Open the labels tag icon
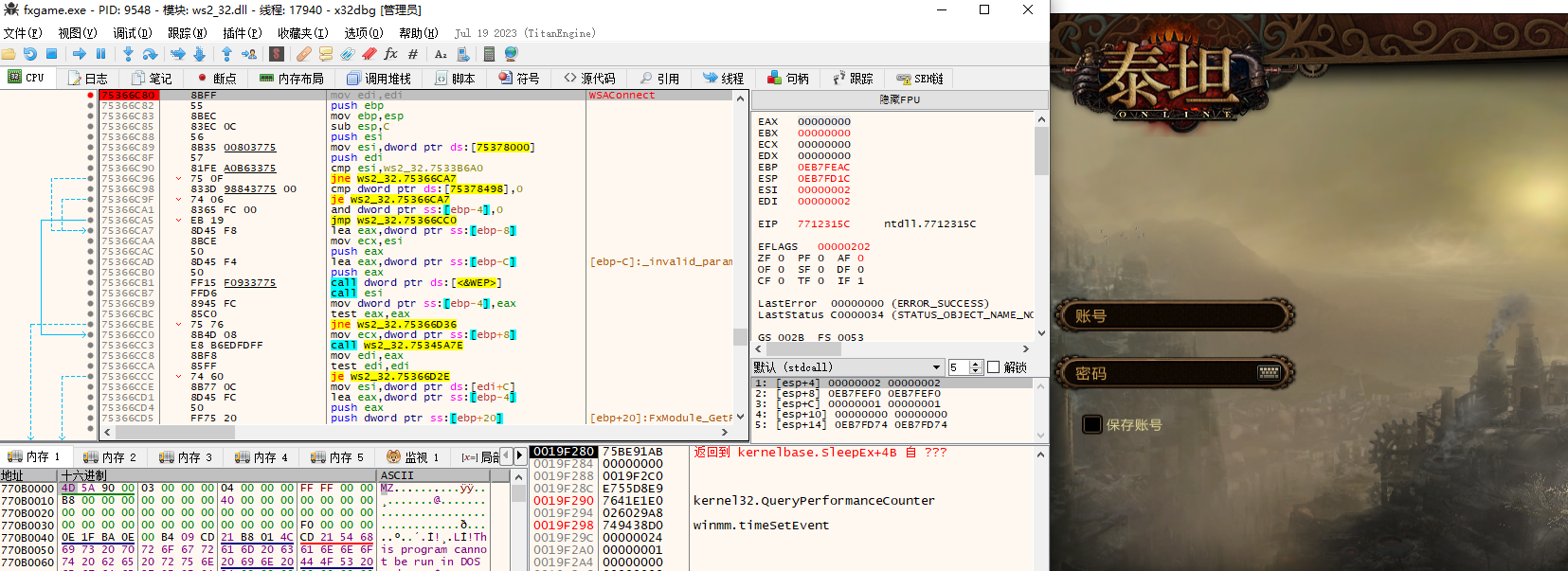 tap(348, 54)
